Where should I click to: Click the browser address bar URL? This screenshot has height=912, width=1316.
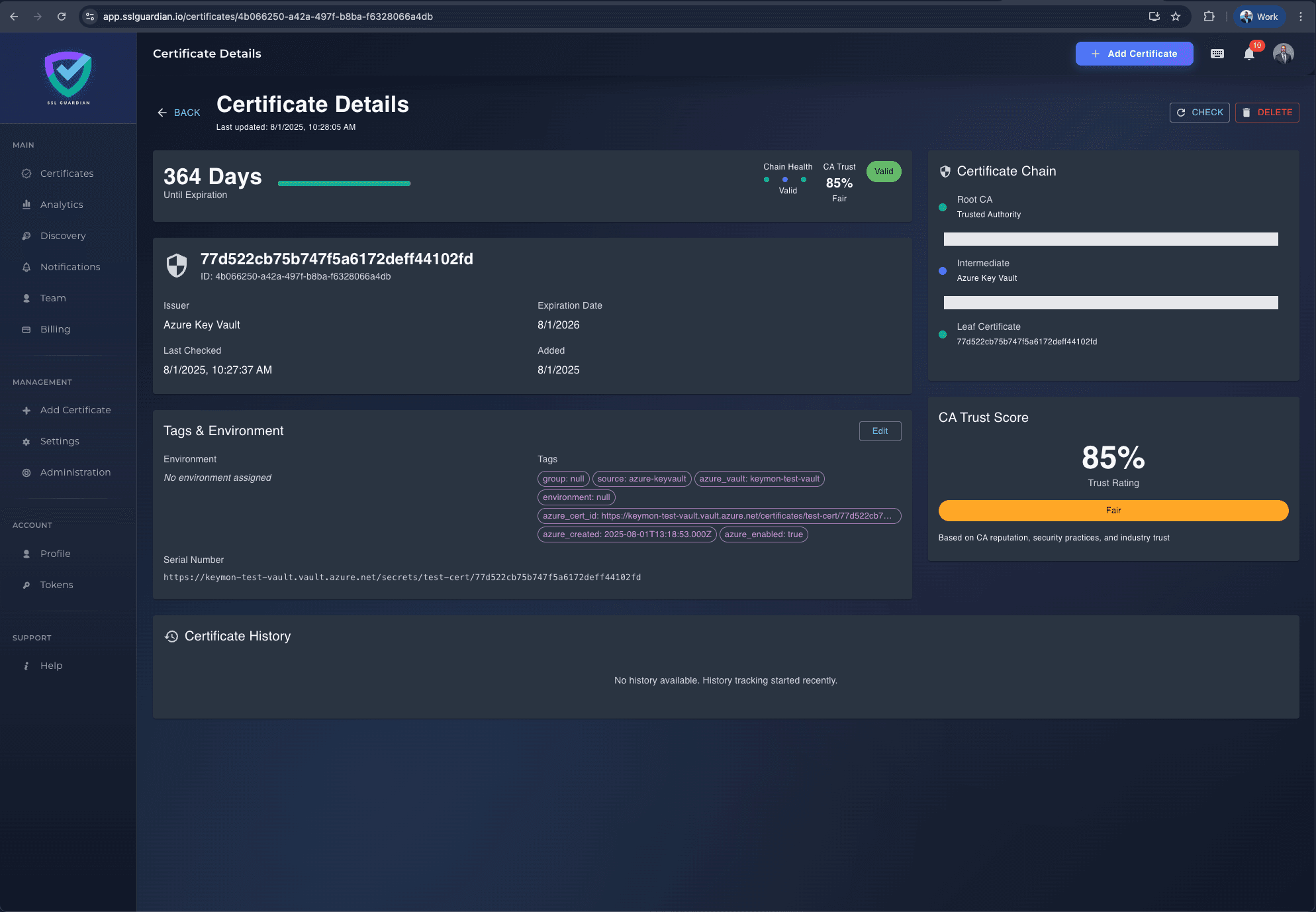point(267,17)
